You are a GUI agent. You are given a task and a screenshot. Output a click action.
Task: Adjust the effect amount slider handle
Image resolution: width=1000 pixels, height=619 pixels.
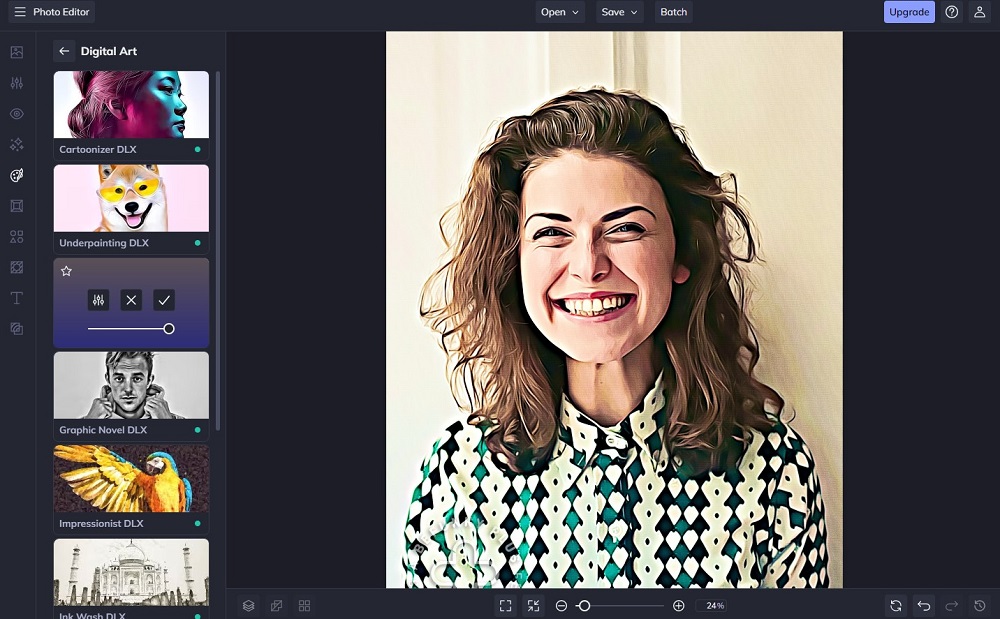(168, 329)
